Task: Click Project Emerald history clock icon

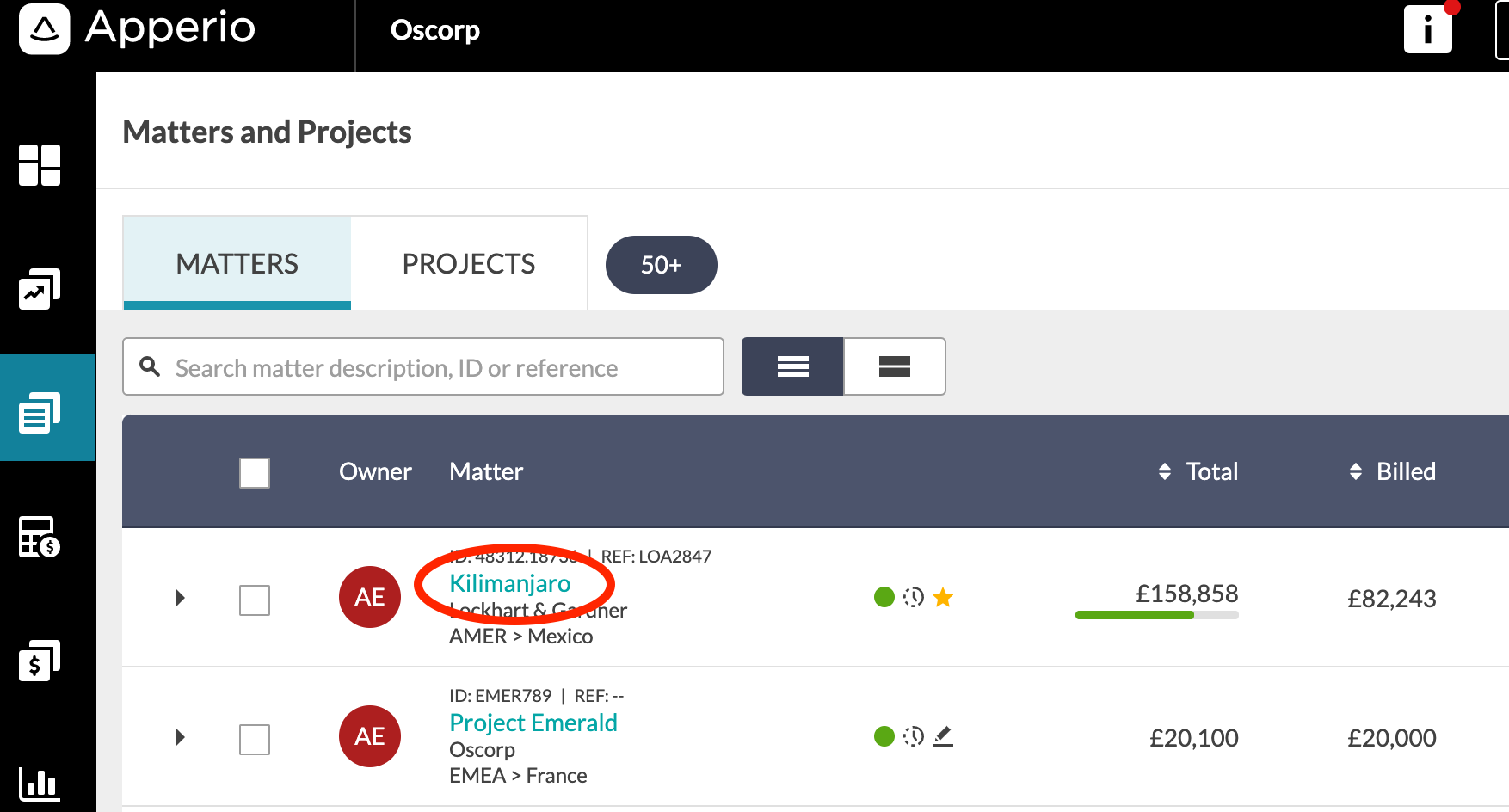Action: [x=914, y=736]
